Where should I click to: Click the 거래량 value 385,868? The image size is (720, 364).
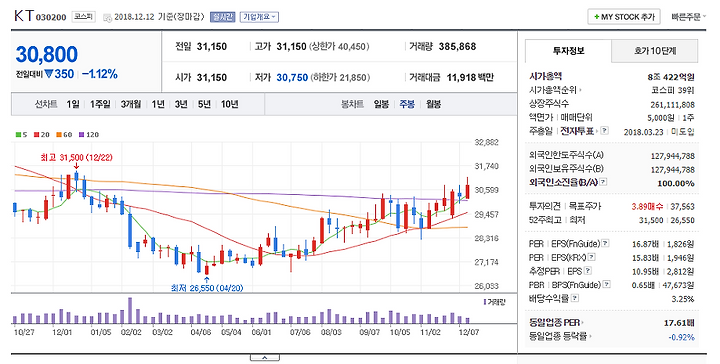point(457,46)
